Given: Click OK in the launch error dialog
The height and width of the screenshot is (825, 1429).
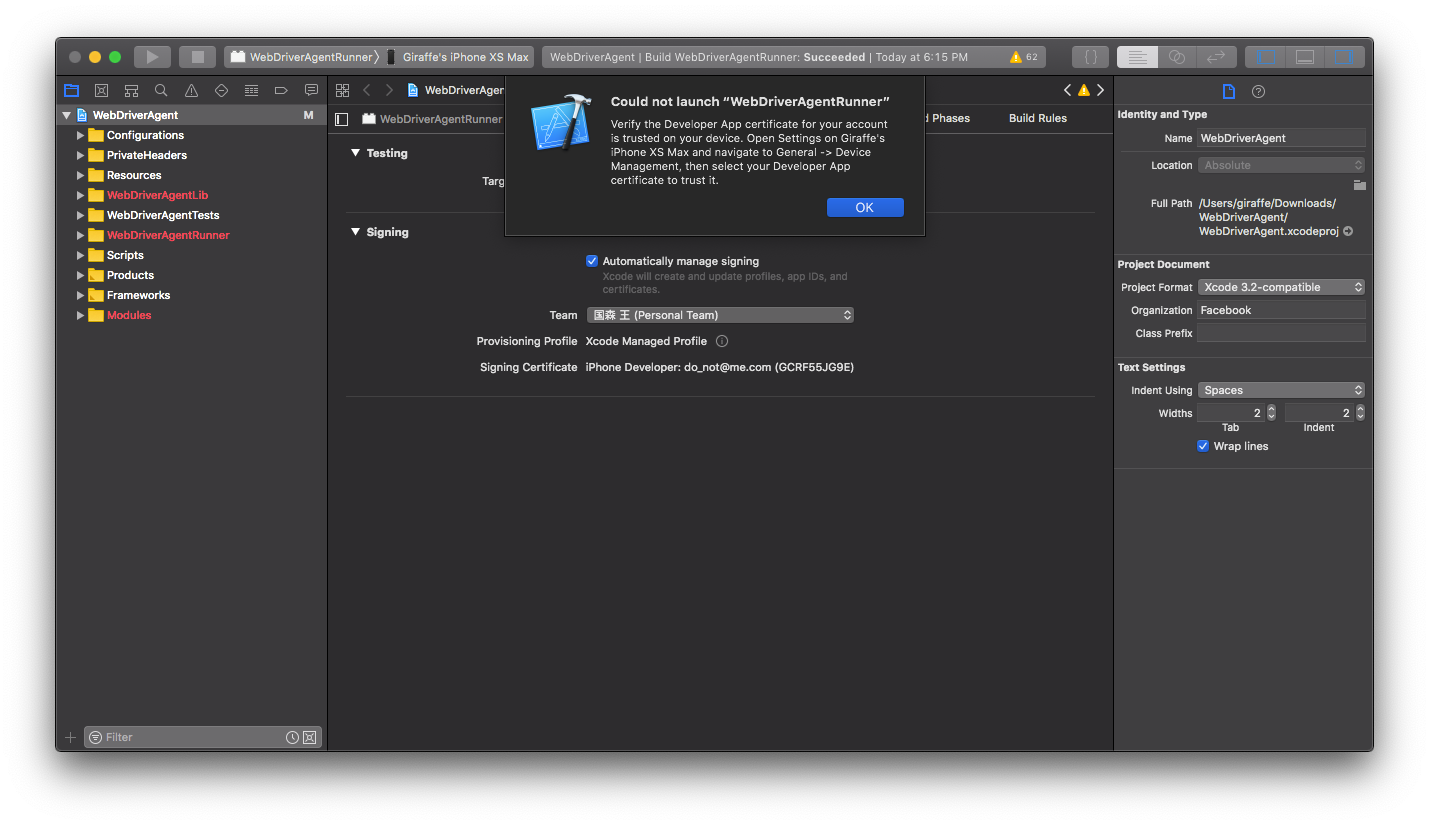Looking at the screenshot, I should pyautogui.click(x=865, y=207).
